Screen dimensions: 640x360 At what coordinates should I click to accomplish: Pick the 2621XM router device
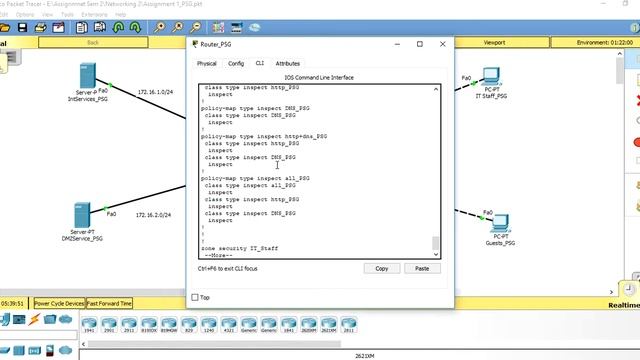click(x=329, y=324)
